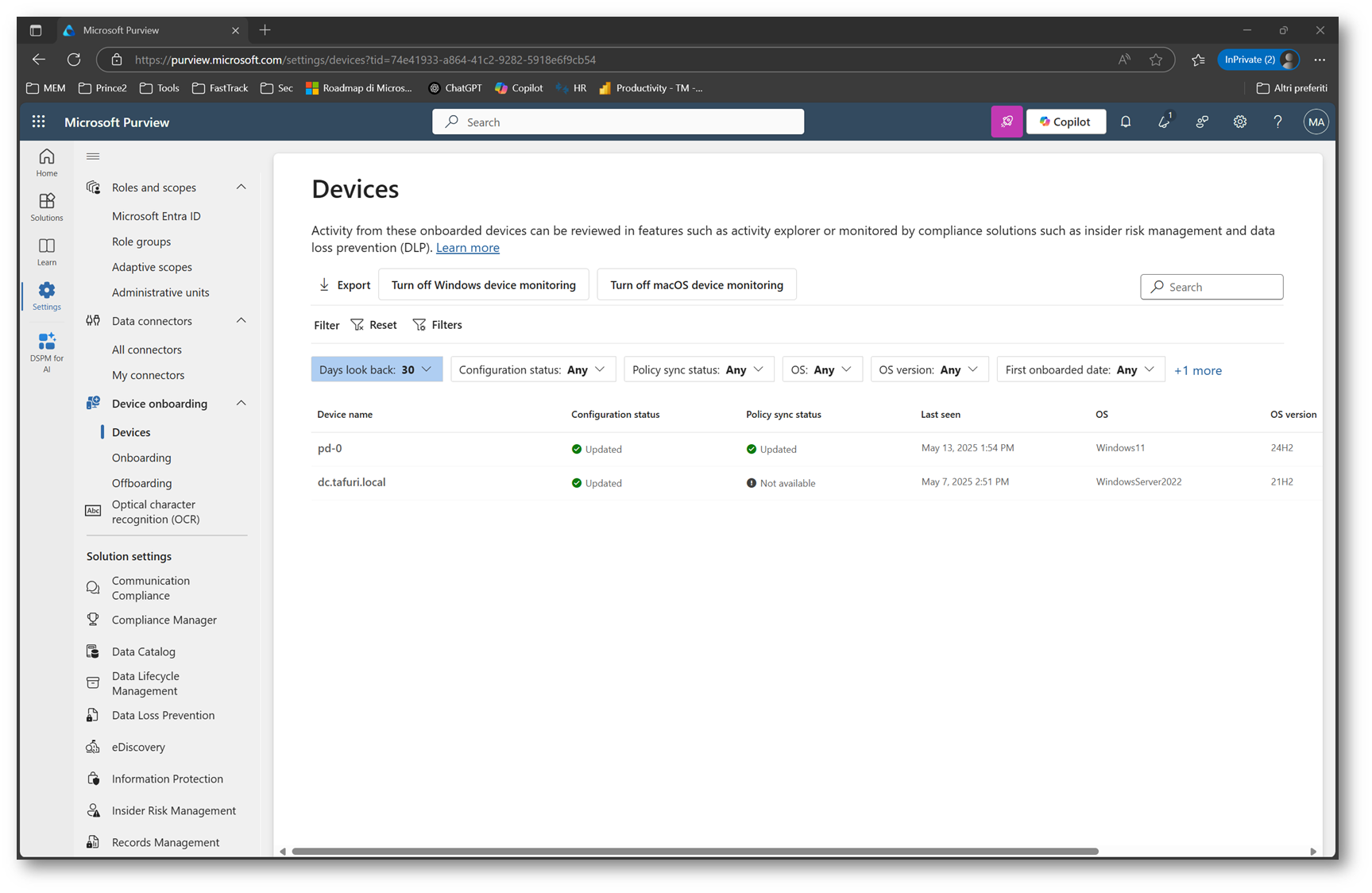The width and height of the screenshot is (1372, 893).
Task: Open the Configuration status filter dropdown
Action: (533, 369)
